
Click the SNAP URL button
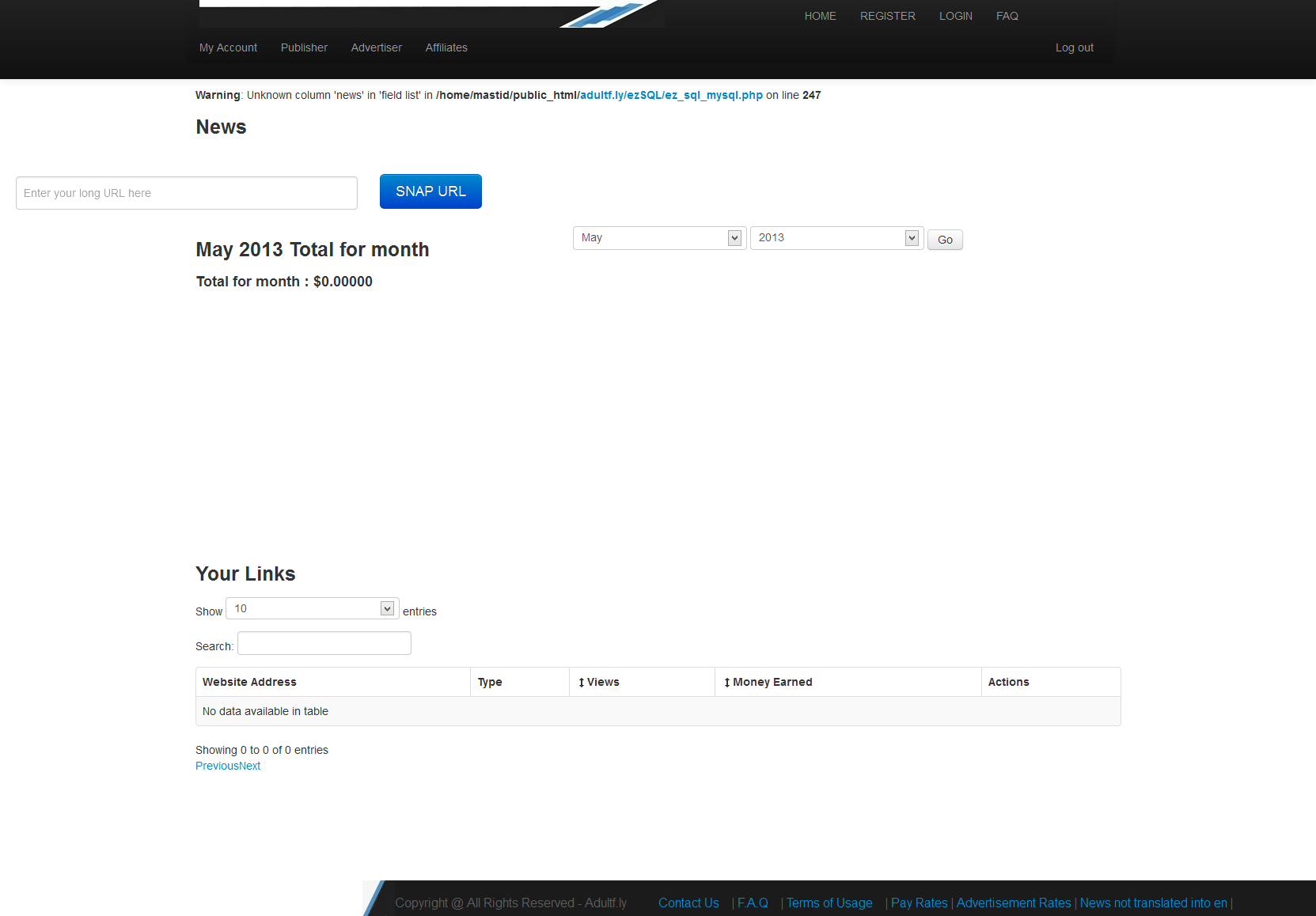[x=430, y=191]
